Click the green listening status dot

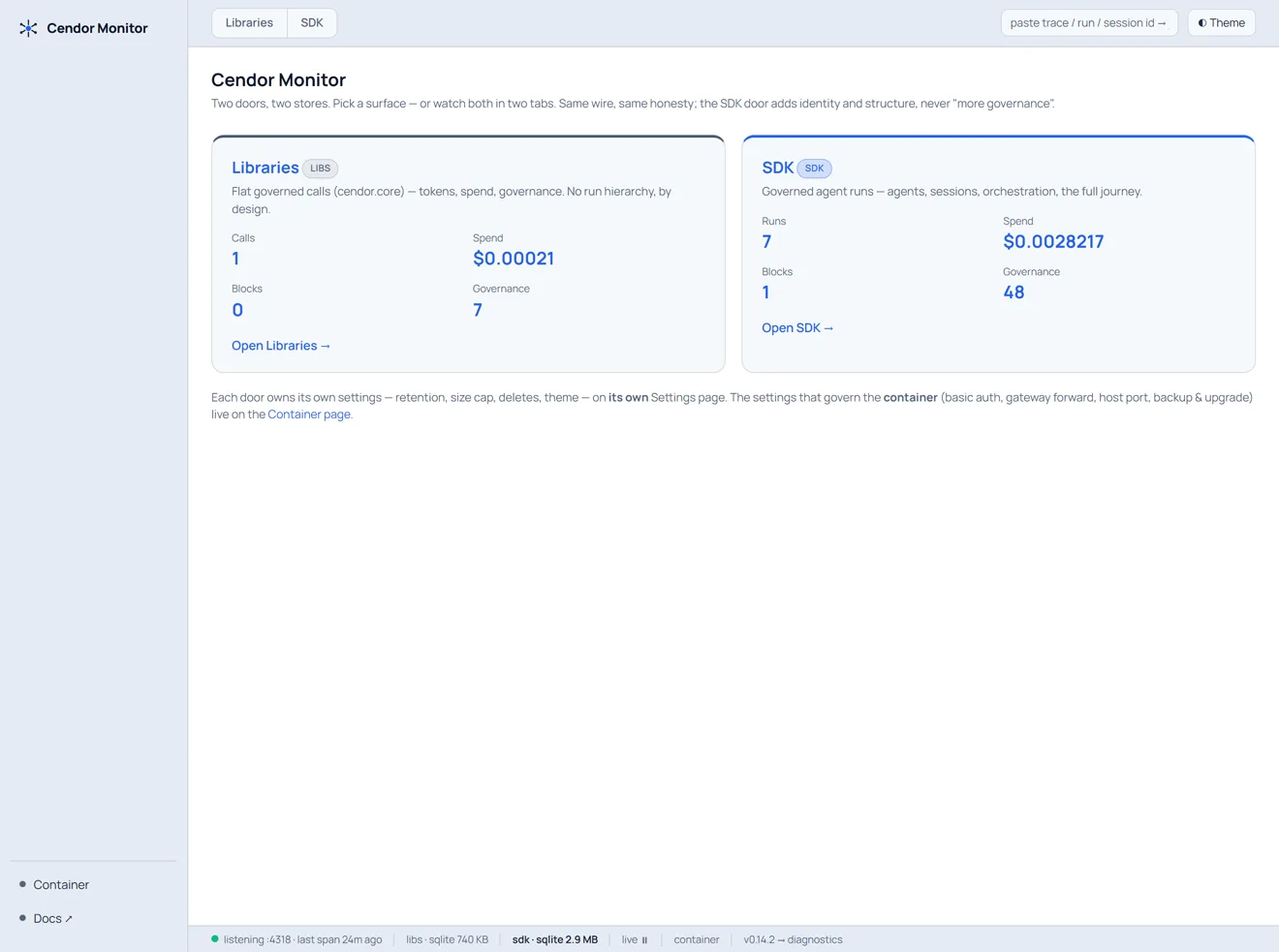point(215,938)
